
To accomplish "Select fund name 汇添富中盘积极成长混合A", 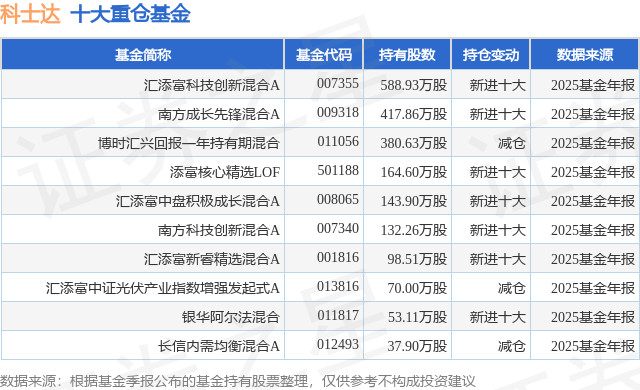I will pyautogui.click(x=198, y=201).
